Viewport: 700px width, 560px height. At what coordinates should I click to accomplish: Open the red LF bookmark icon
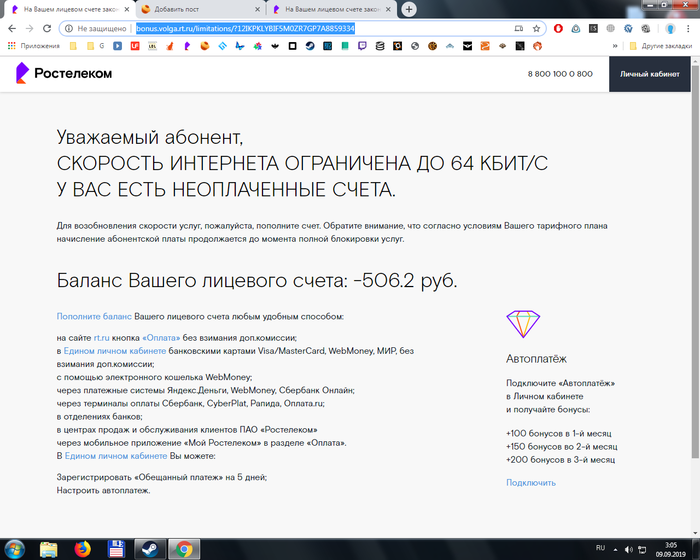[135, 46]
